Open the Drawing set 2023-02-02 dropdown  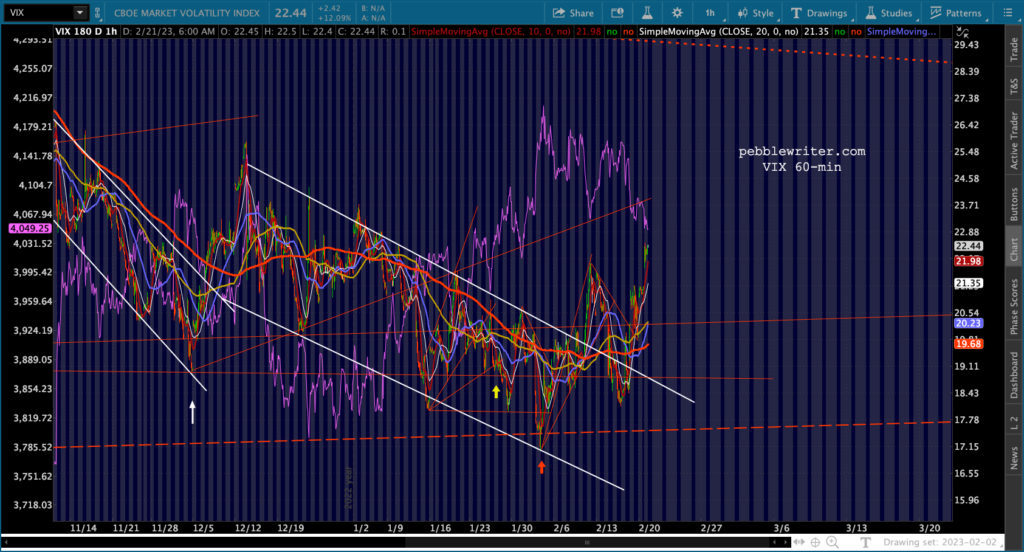click(x=943, y=542)
